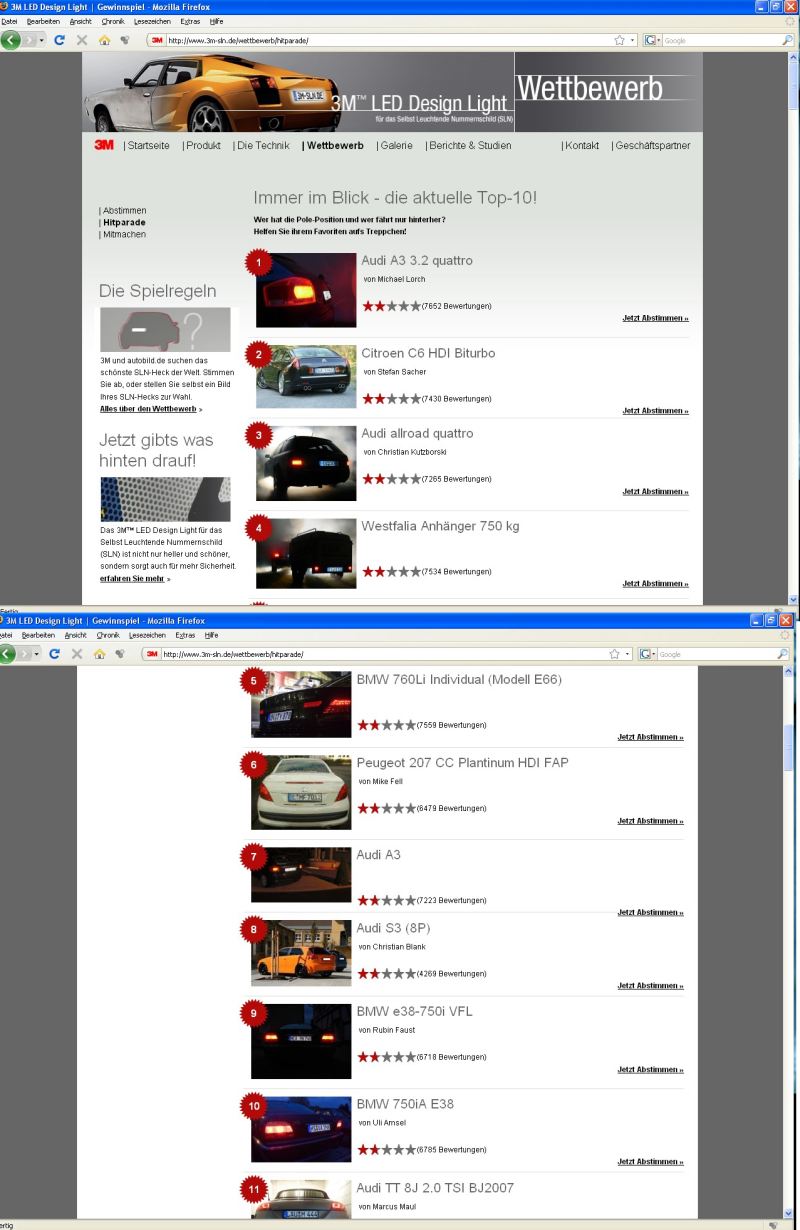Click the star rating of Westfalia Anhänger 750 kg
800x1230 pixels.
(x=391, y=572)
